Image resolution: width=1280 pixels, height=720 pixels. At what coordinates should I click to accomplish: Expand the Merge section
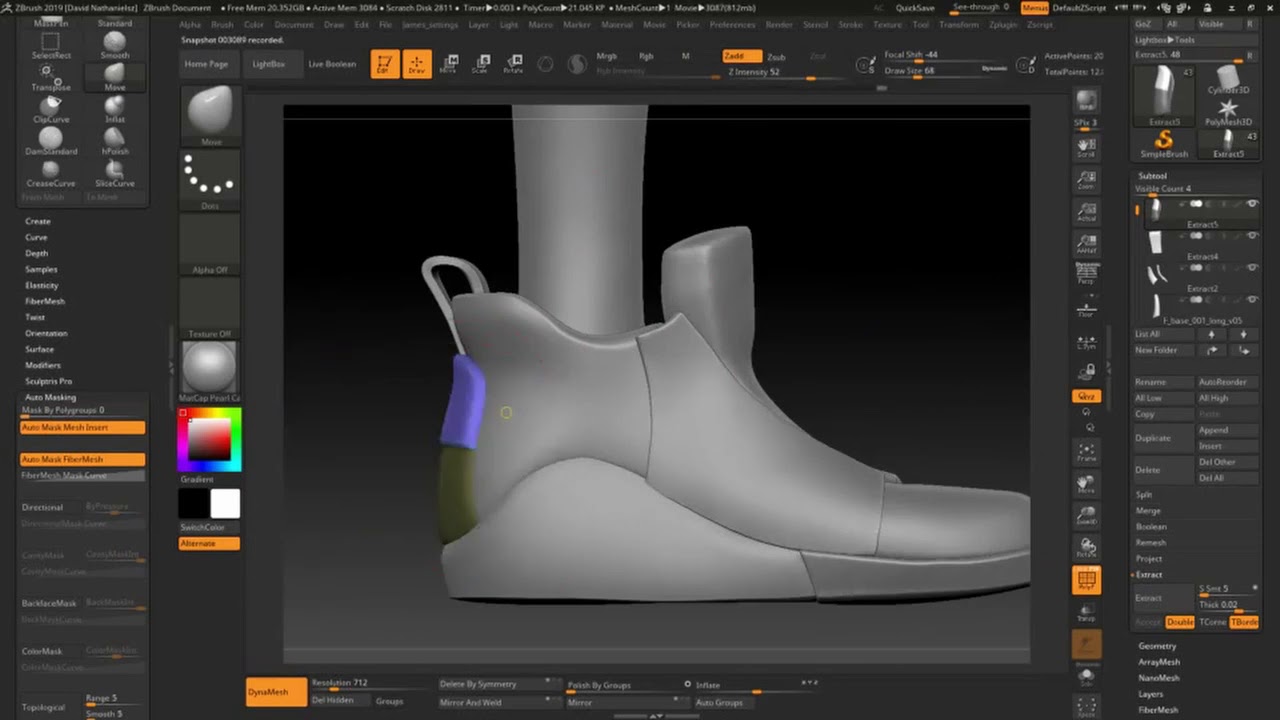point(1148,510)
